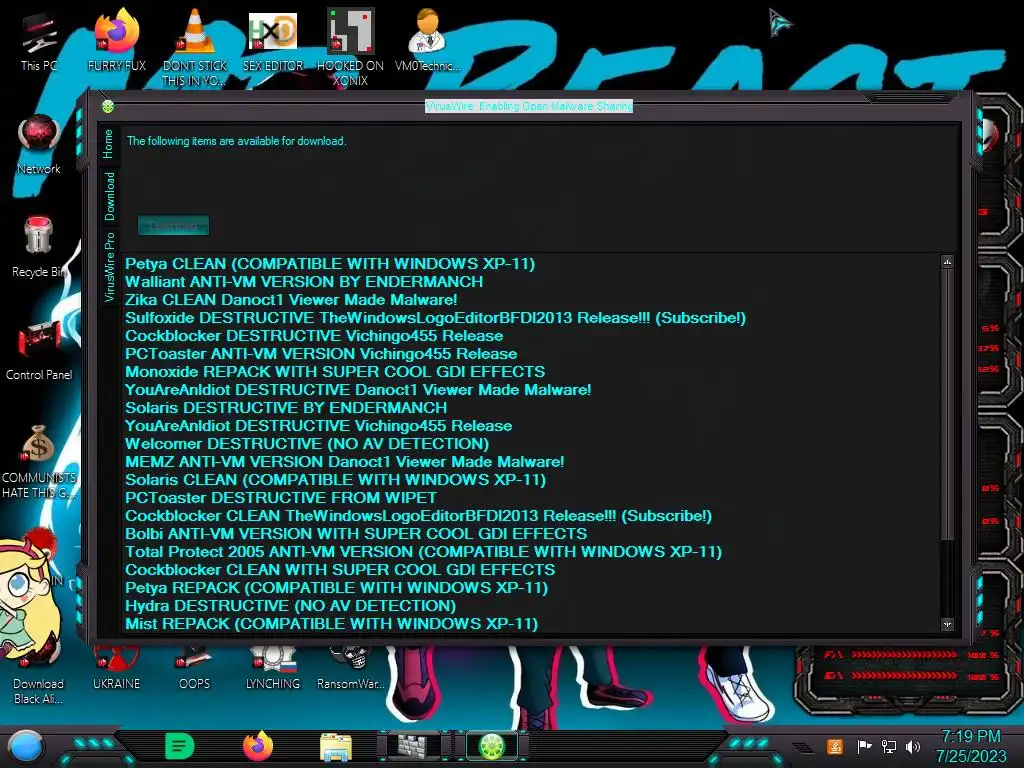Open the HOOKED ON XONIX desktop icon
Screen dimensions: 1024x768
coord(350,47)
